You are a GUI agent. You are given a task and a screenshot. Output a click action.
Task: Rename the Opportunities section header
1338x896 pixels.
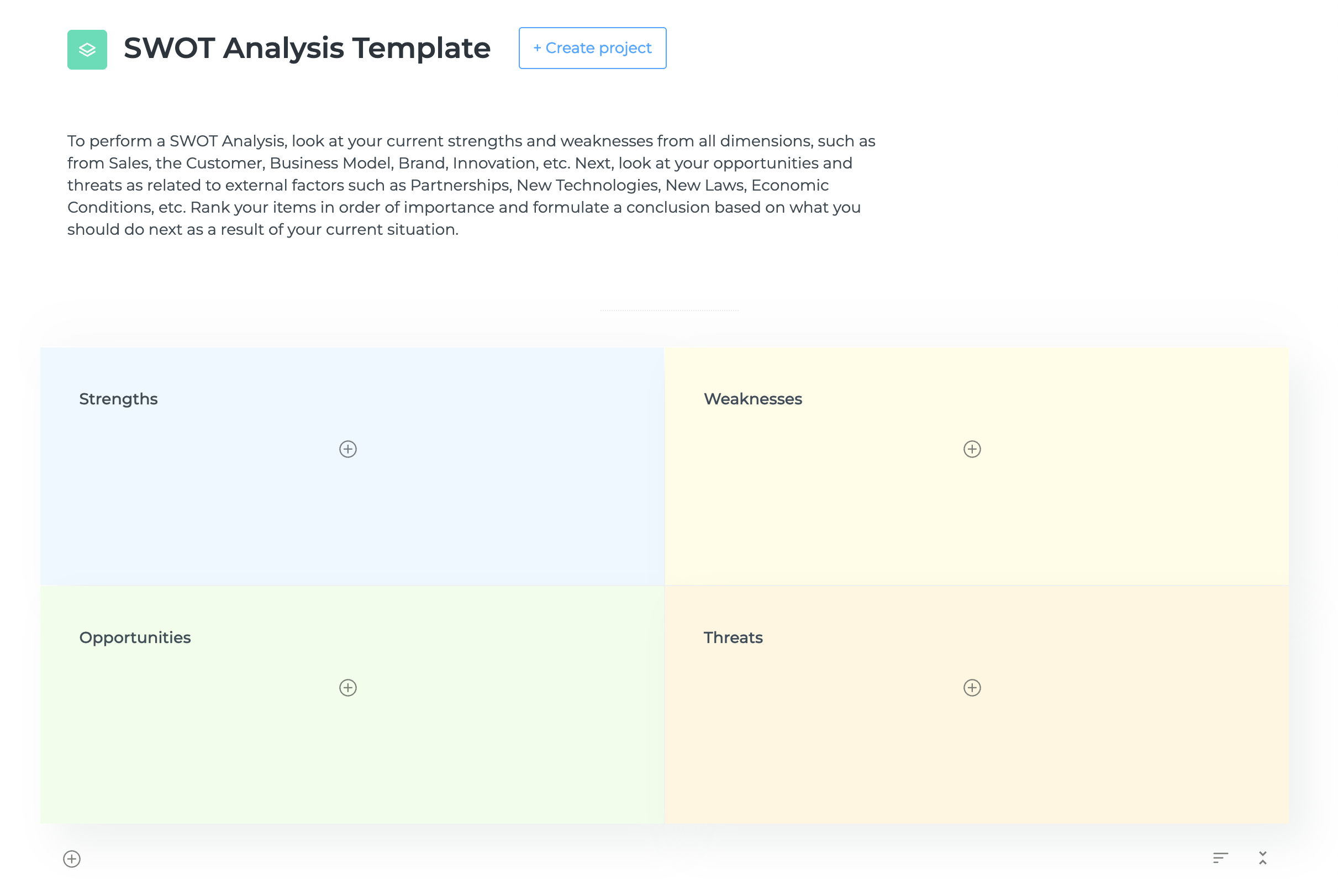[135, 637]
